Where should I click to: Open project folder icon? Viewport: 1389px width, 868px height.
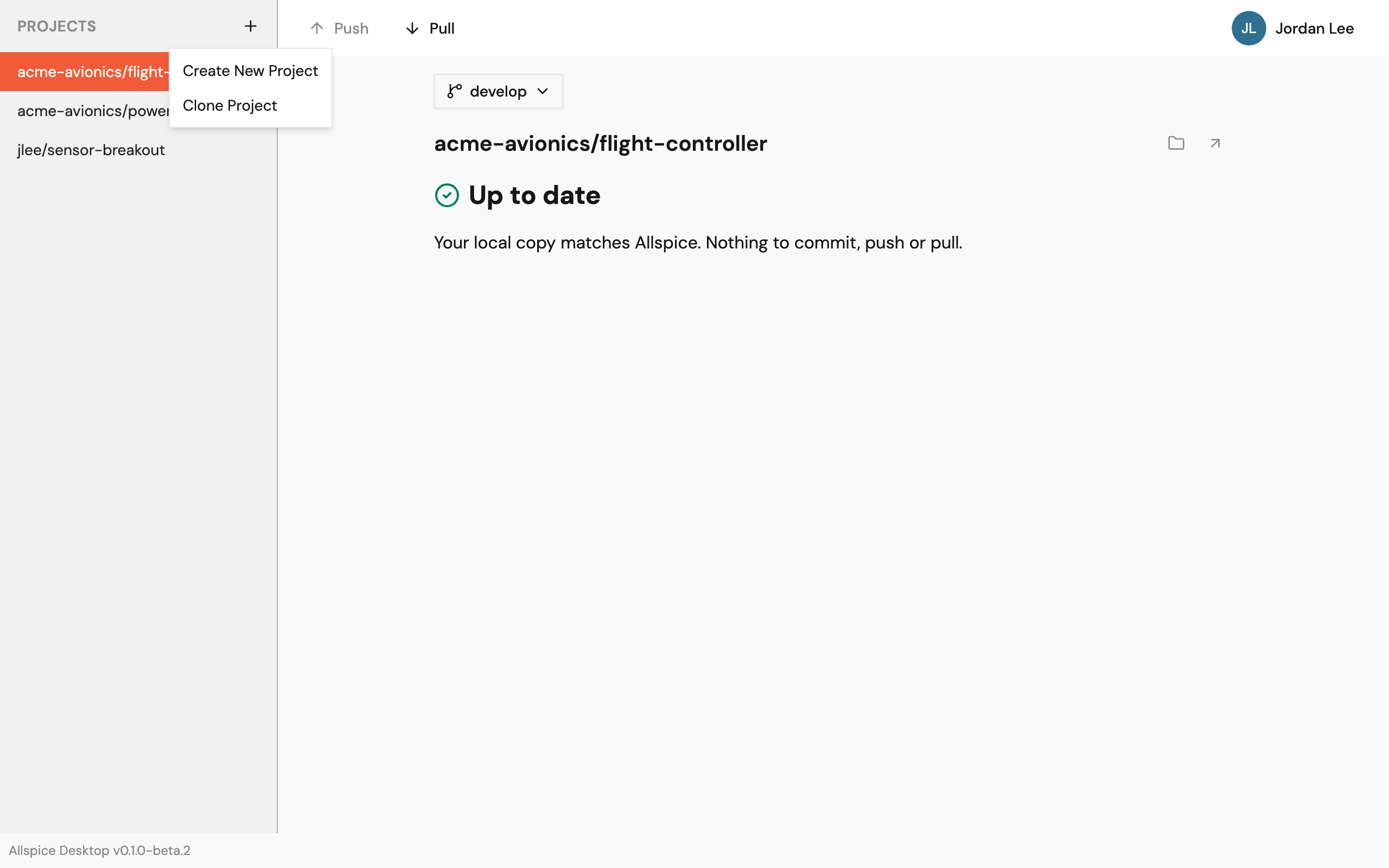[x=1176, y=143]
